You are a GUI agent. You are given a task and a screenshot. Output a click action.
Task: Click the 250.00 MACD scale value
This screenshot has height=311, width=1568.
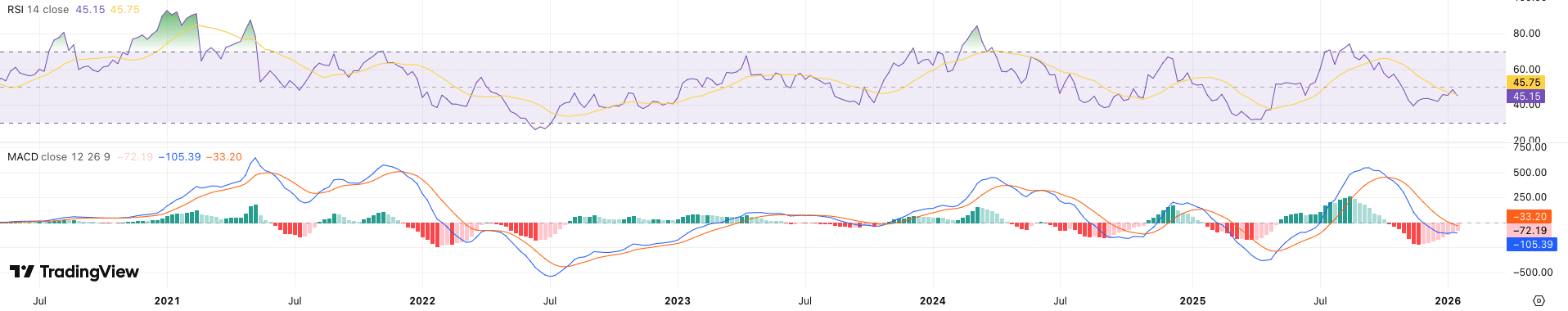point(1530,197)
